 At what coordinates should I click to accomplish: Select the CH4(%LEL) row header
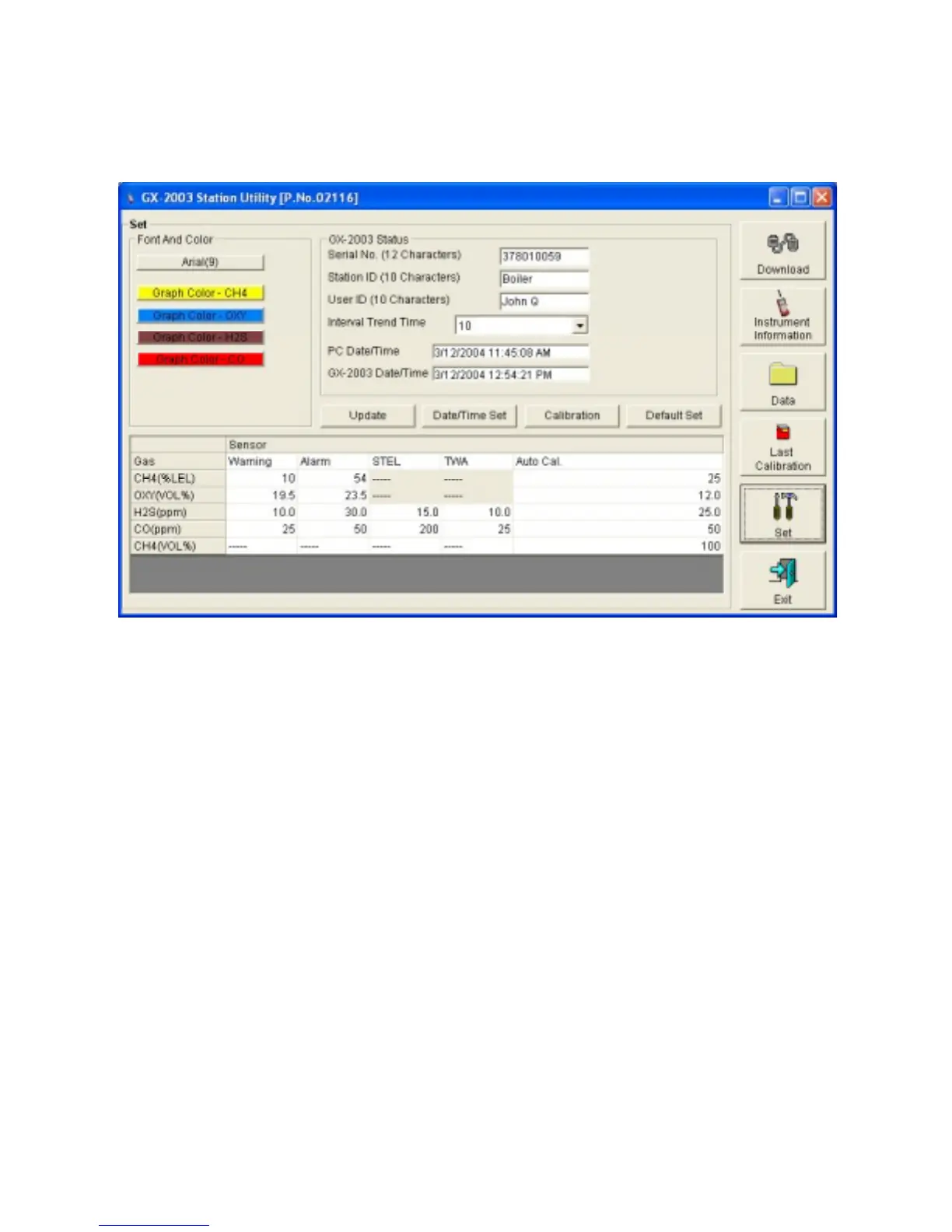tap(178, 478)
